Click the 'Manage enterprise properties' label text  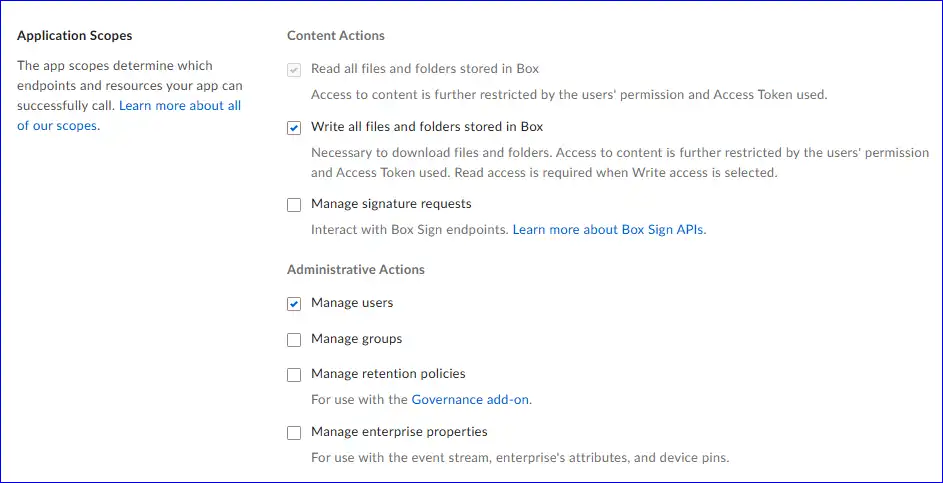399,432
